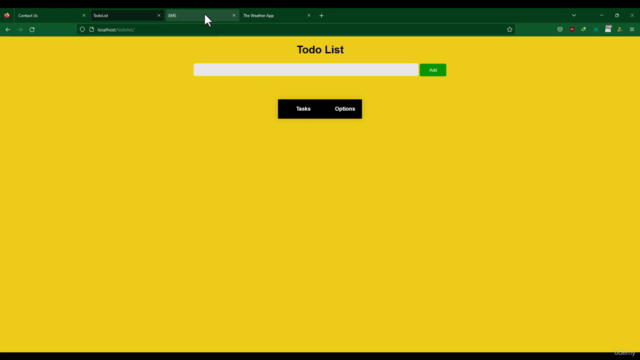The width and height of the screenshot is (640, 360).
Task: Go forward with the browser arrow
Action: [x=20, y=29]
